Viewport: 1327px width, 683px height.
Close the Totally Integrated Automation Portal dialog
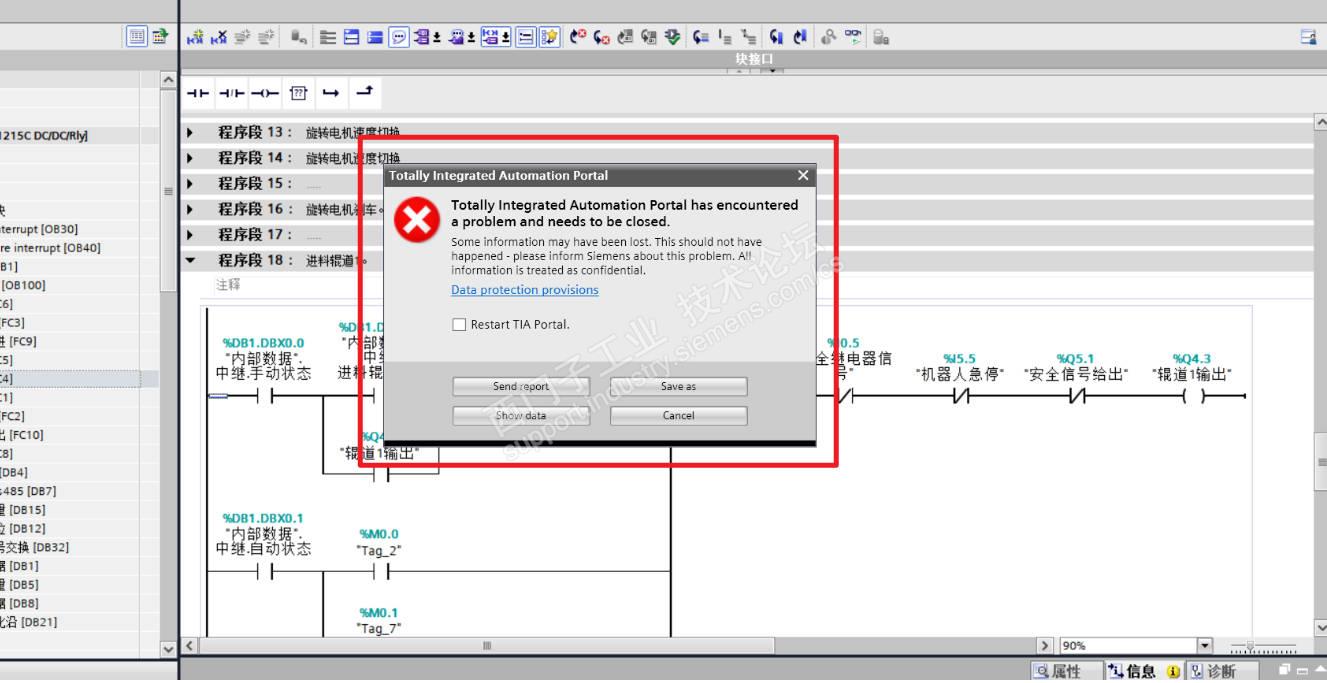tap(803, 175)
